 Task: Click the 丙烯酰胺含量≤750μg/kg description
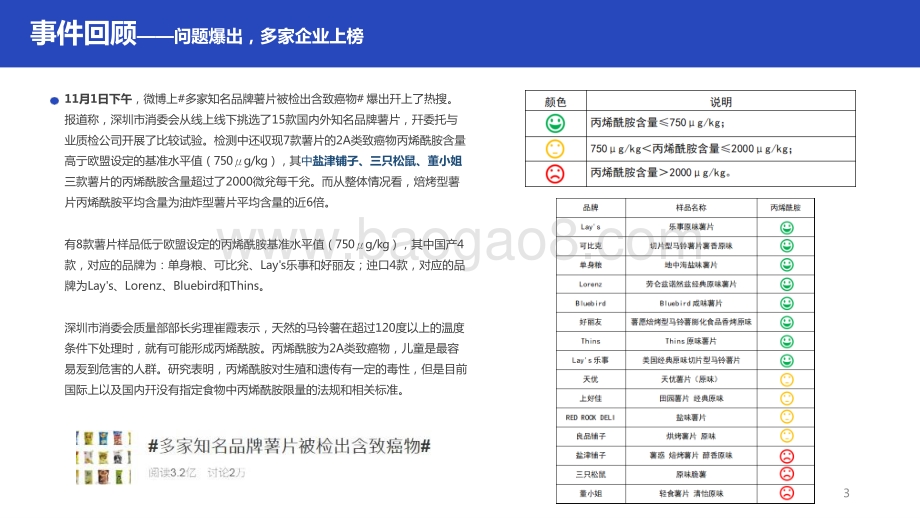[x=658, y=123]
